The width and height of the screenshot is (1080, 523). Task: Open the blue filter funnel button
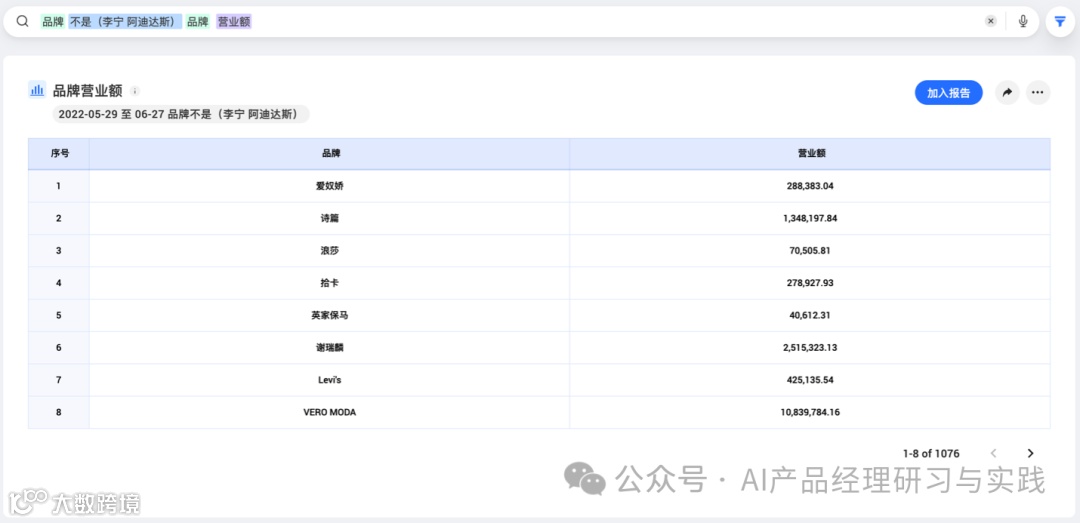[1059, 22]
